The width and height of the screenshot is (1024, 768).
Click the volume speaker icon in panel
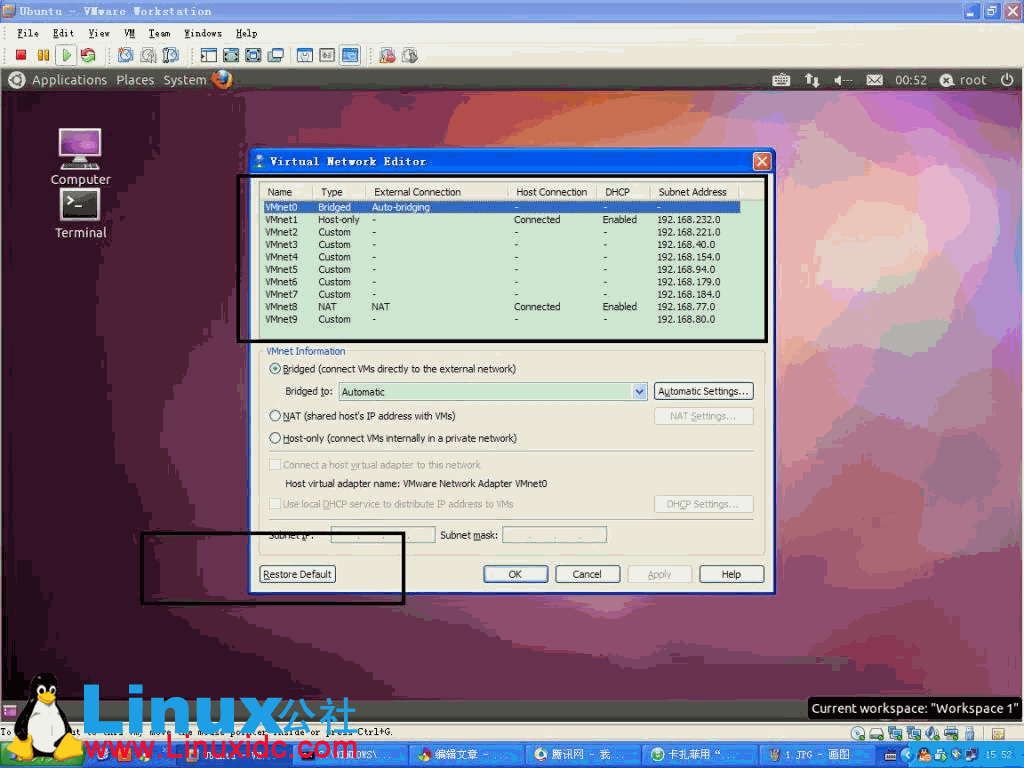coord(843,80)
